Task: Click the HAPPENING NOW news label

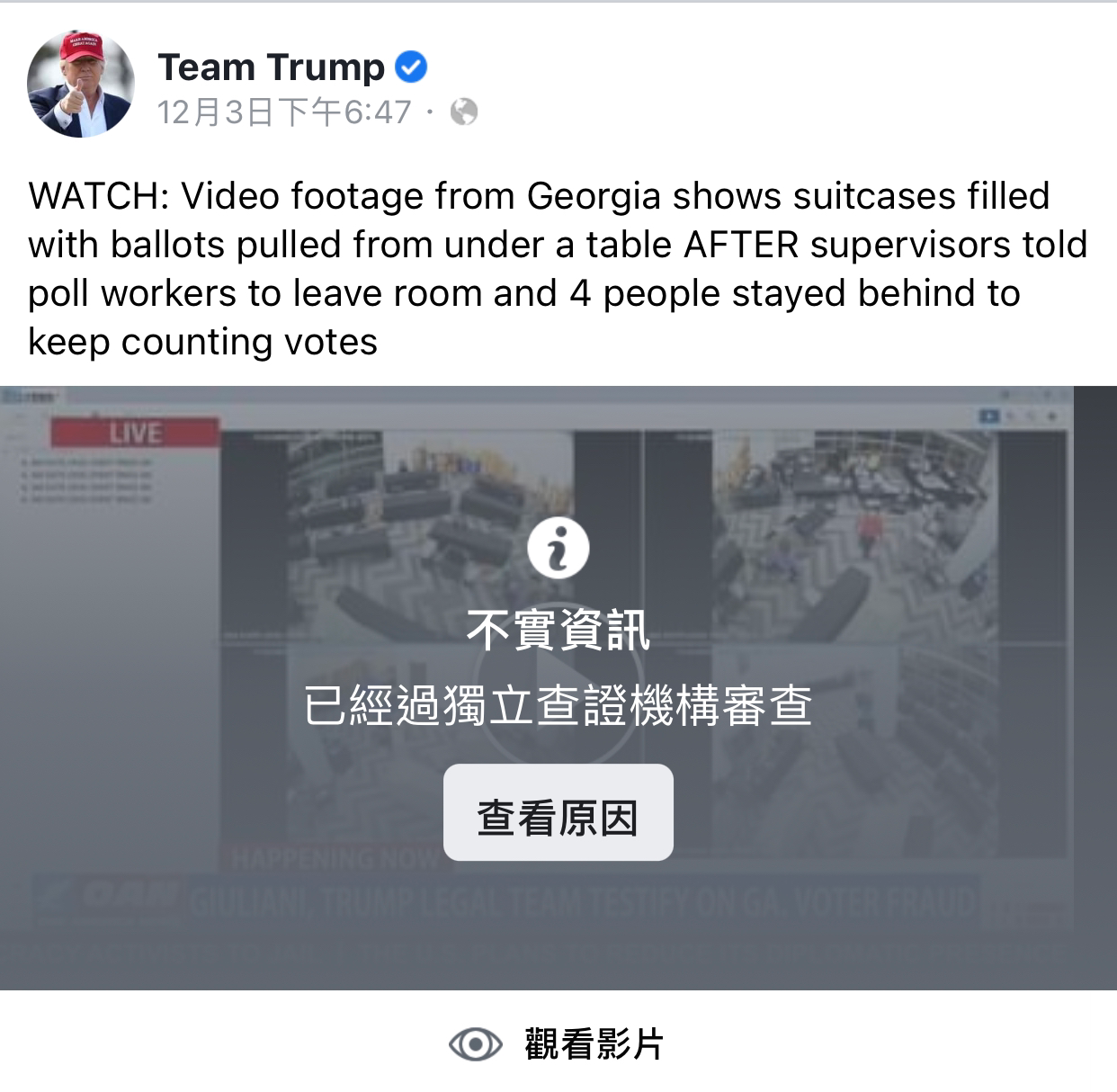Action: point(333,858)
